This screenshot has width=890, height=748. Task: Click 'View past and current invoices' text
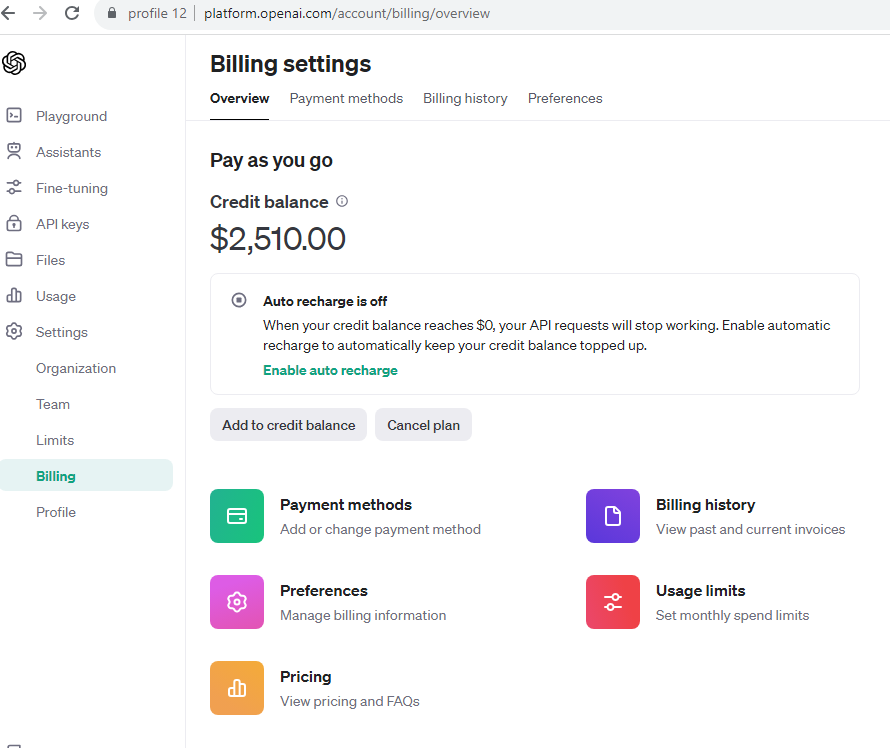point(750,529)
